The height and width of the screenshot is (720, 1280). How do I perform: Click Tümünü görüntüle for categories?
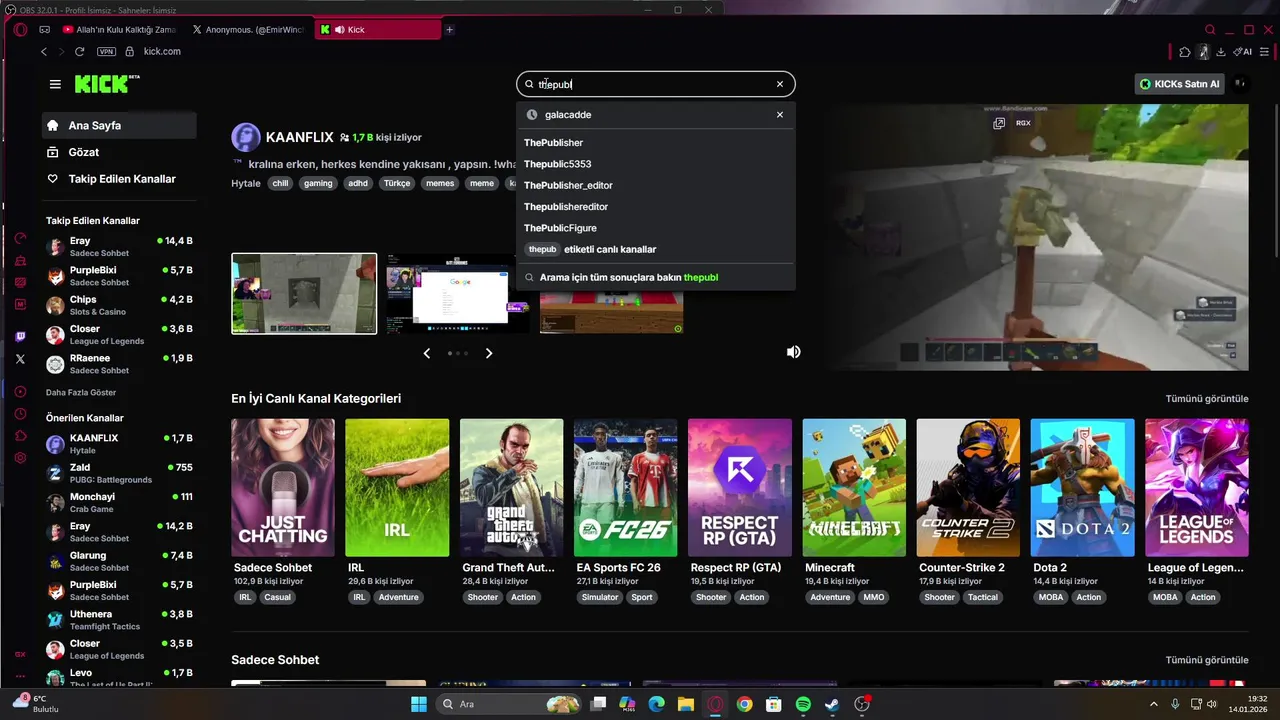coord(1207,398)
